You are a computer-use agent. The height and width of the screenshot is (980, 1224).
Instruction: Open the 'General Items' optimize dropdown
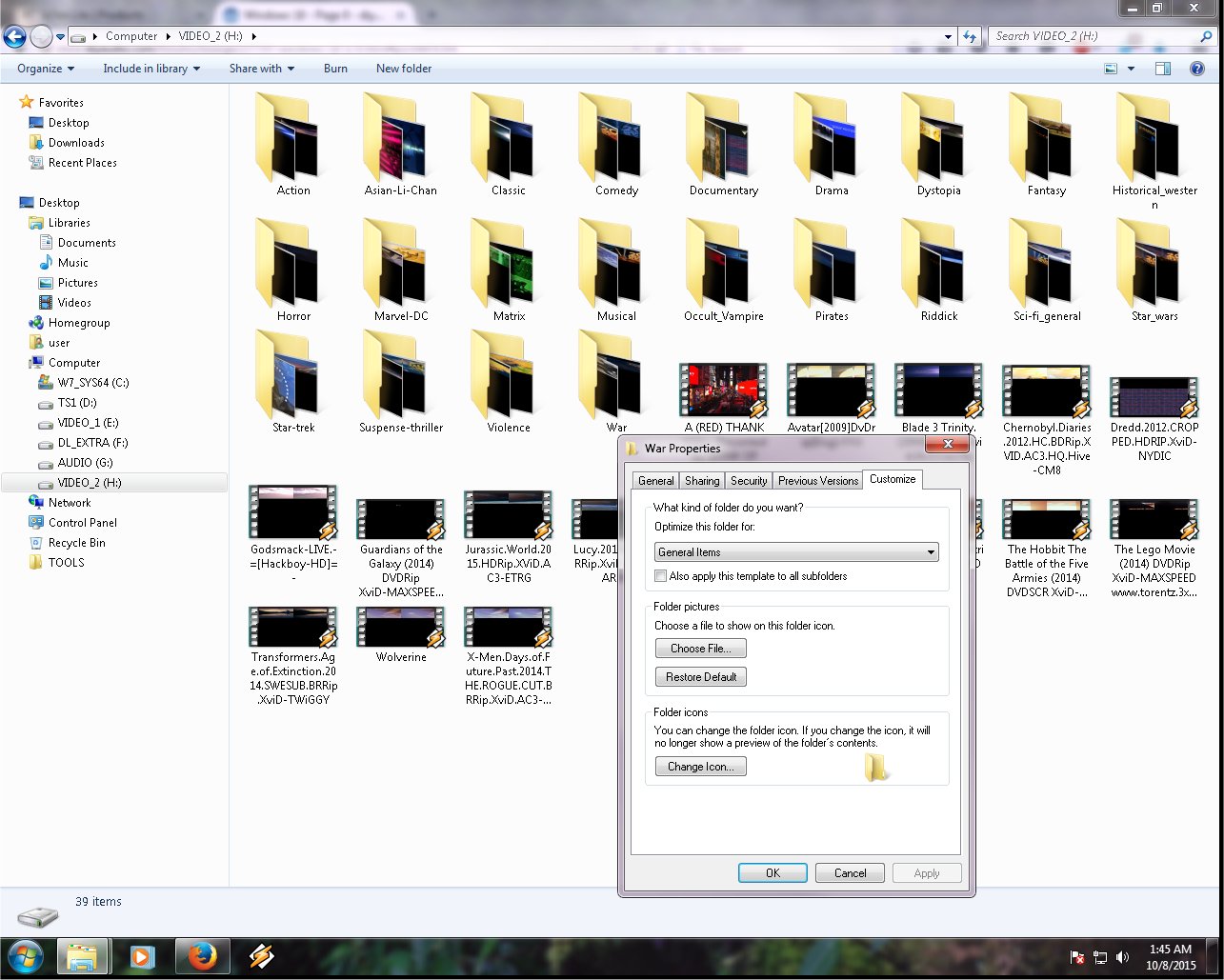point(796,552)
